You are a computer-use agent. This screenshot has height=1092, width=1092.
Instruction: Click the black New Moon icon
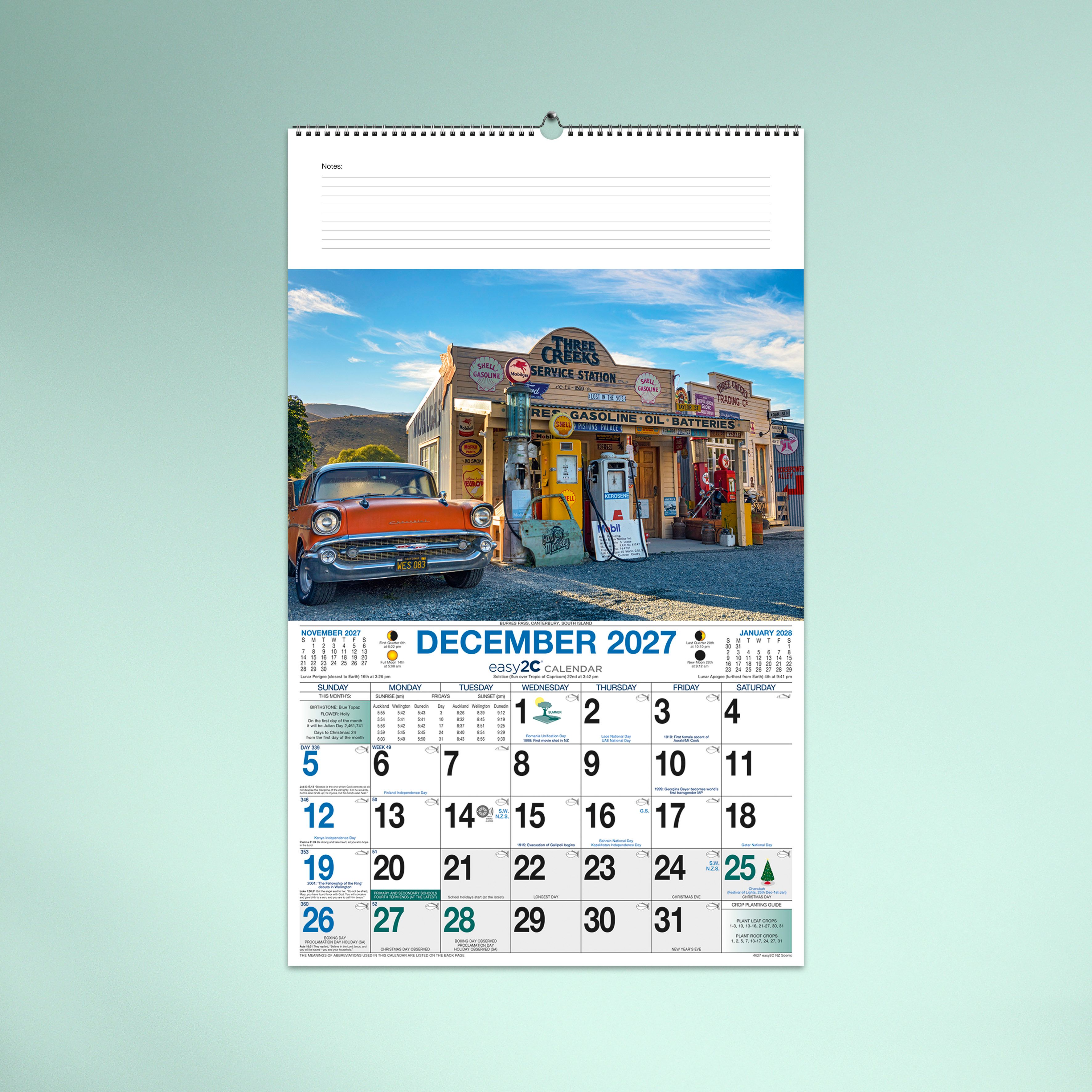click(700, 656)
